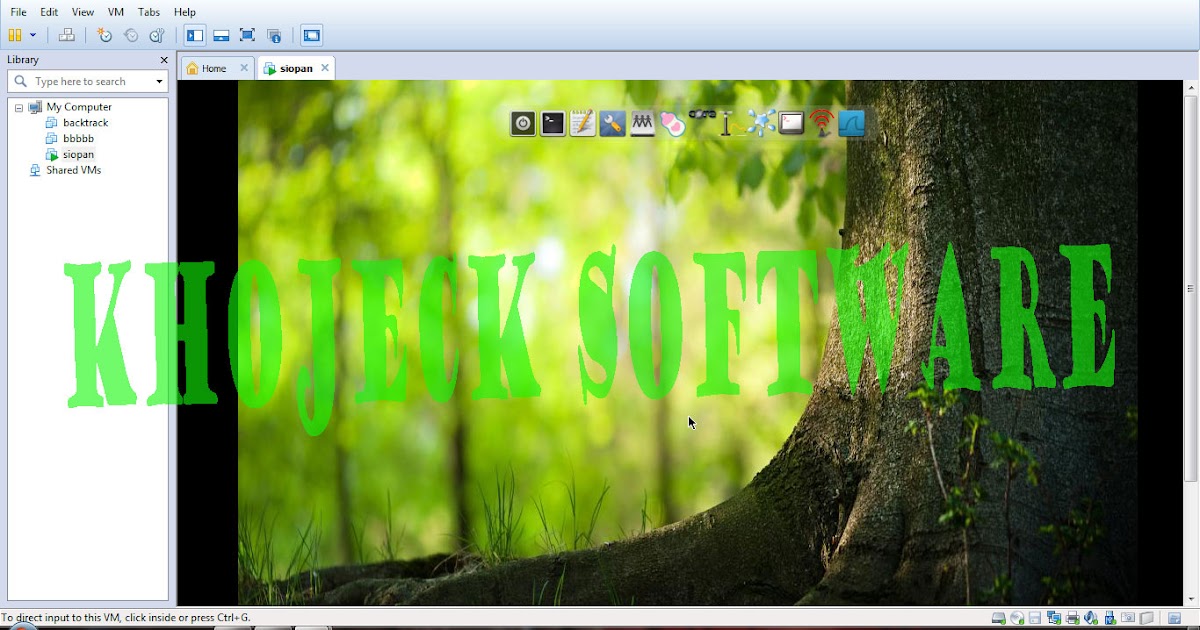Image resolution: width=1200 pixels, height=630 pixels.
Task: Pause the VM with the yellow suspend button
Action: coord(14,35)
